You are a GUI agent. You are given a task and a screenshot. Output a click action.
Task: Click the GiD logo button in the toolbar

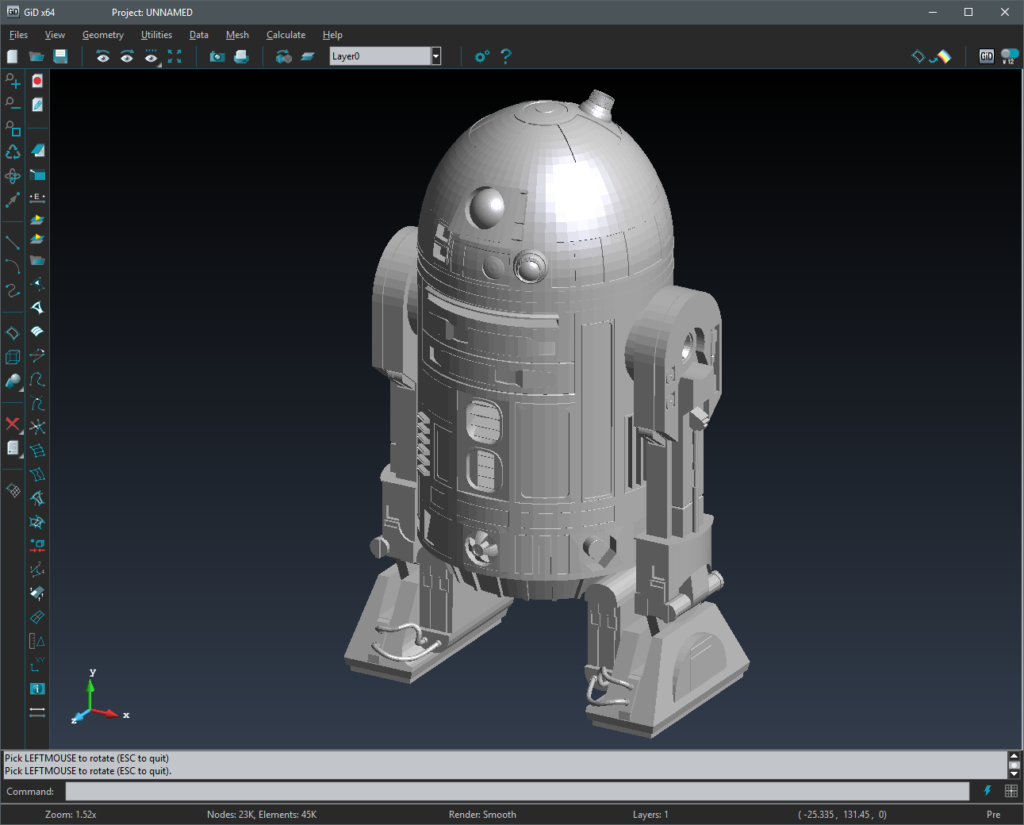pyautogui.click(x=986, y=56)
